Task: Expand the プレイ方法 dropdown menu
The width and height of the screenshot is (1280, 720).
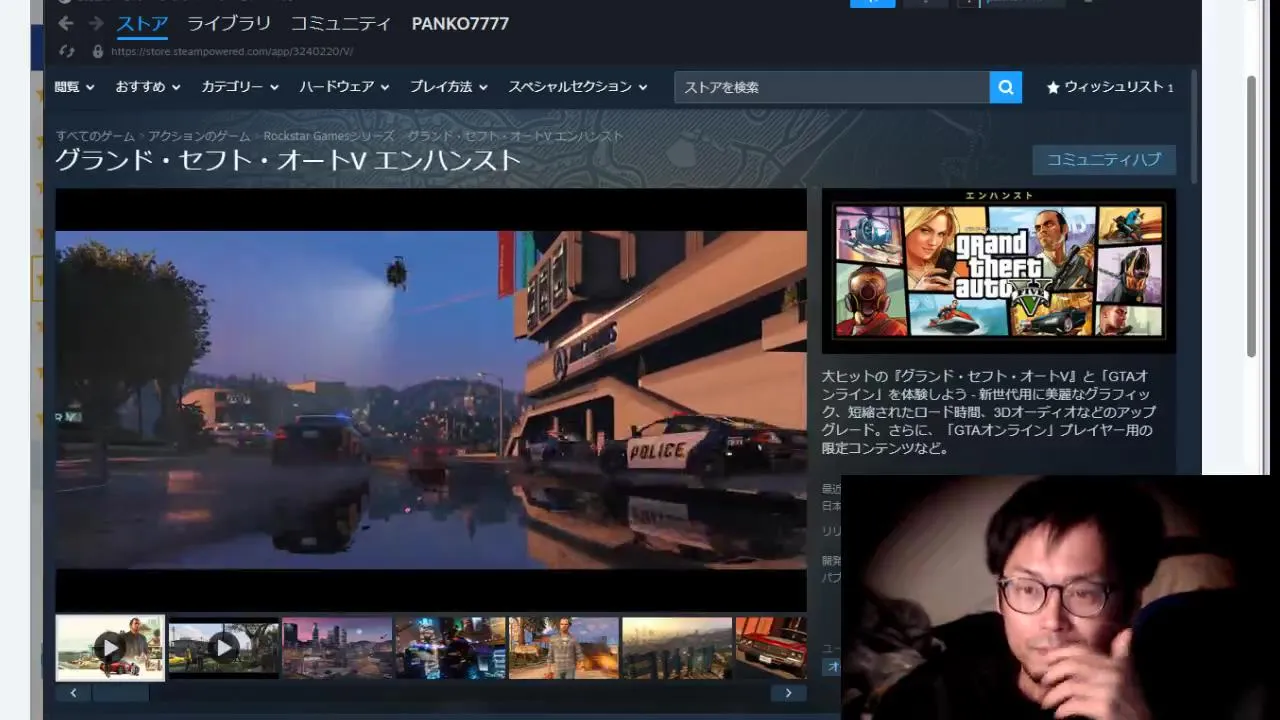Action: 449,87
